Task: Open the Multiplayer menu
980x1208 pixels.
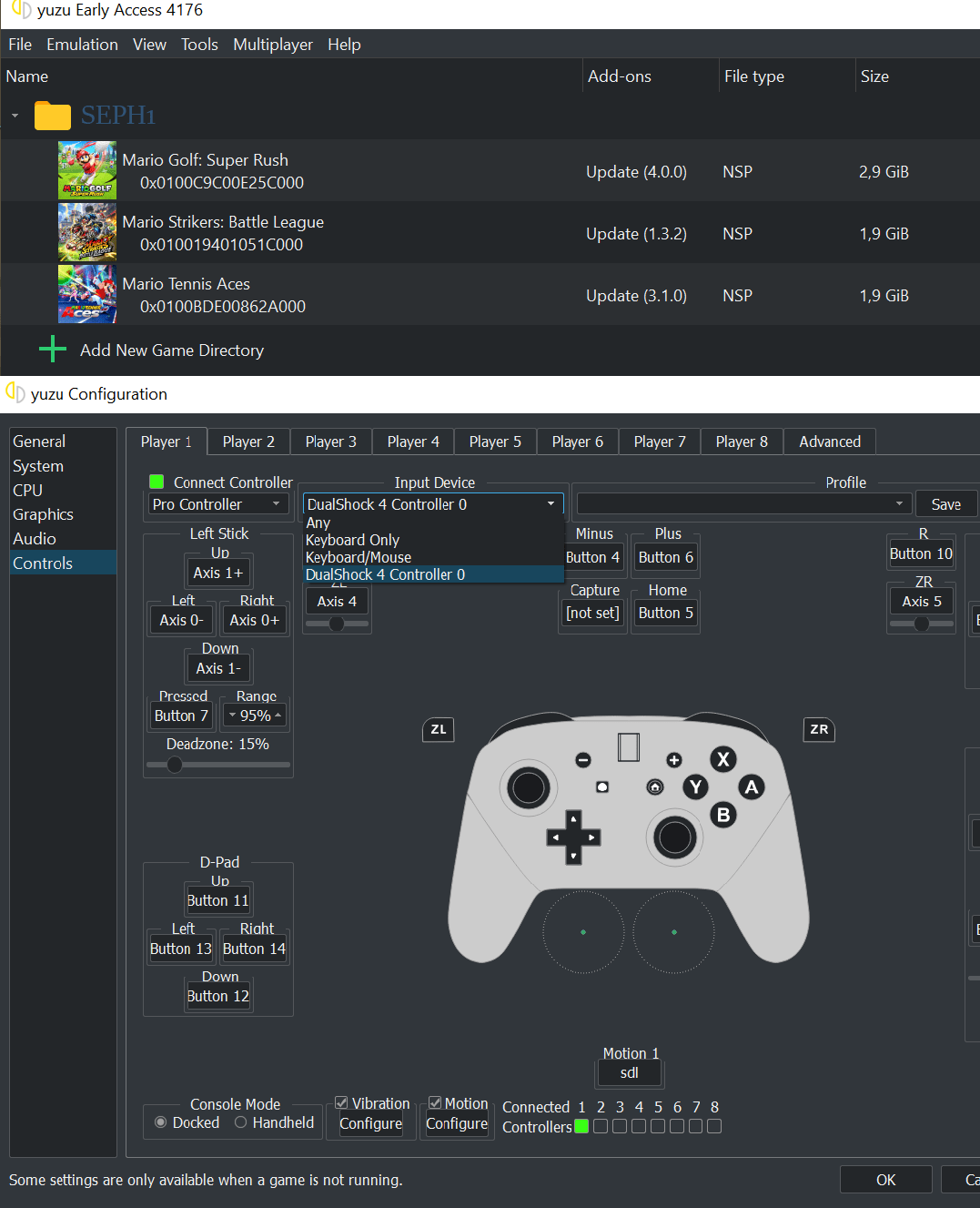Action: [x=273, y=45]
